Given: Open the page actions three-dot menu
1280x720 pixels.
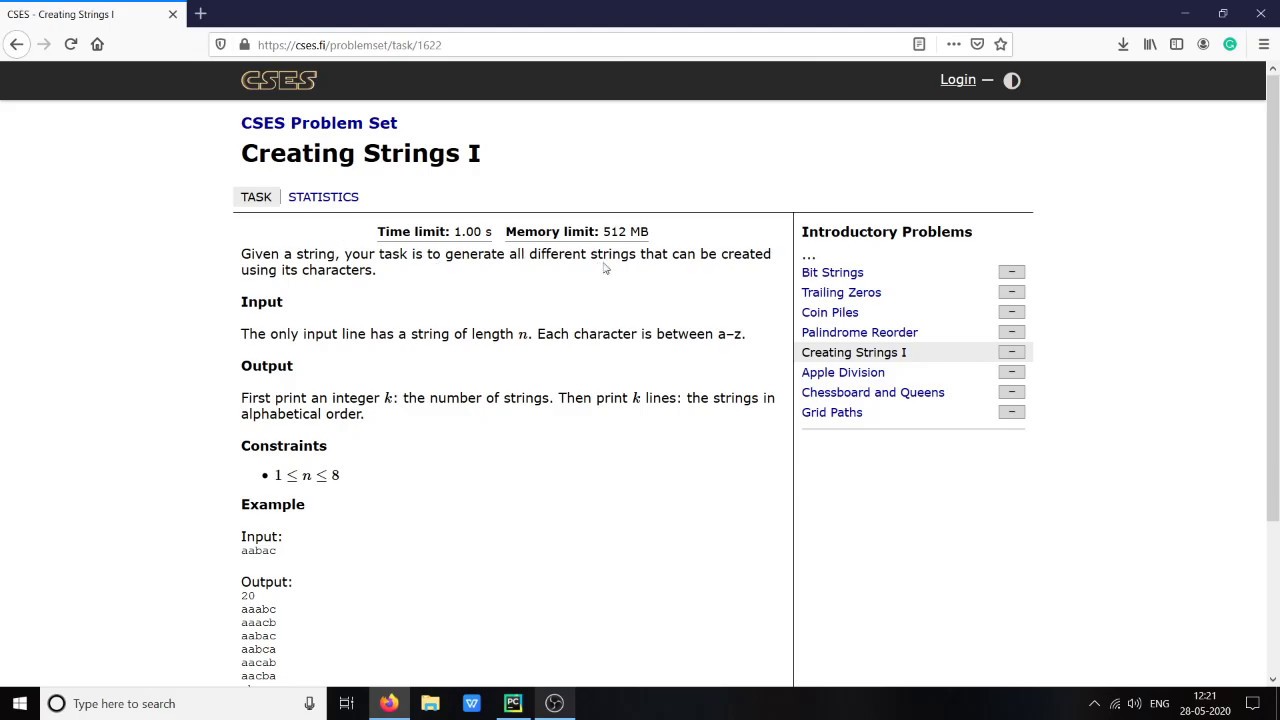Looking at the screenshot, I should (954, 44).
